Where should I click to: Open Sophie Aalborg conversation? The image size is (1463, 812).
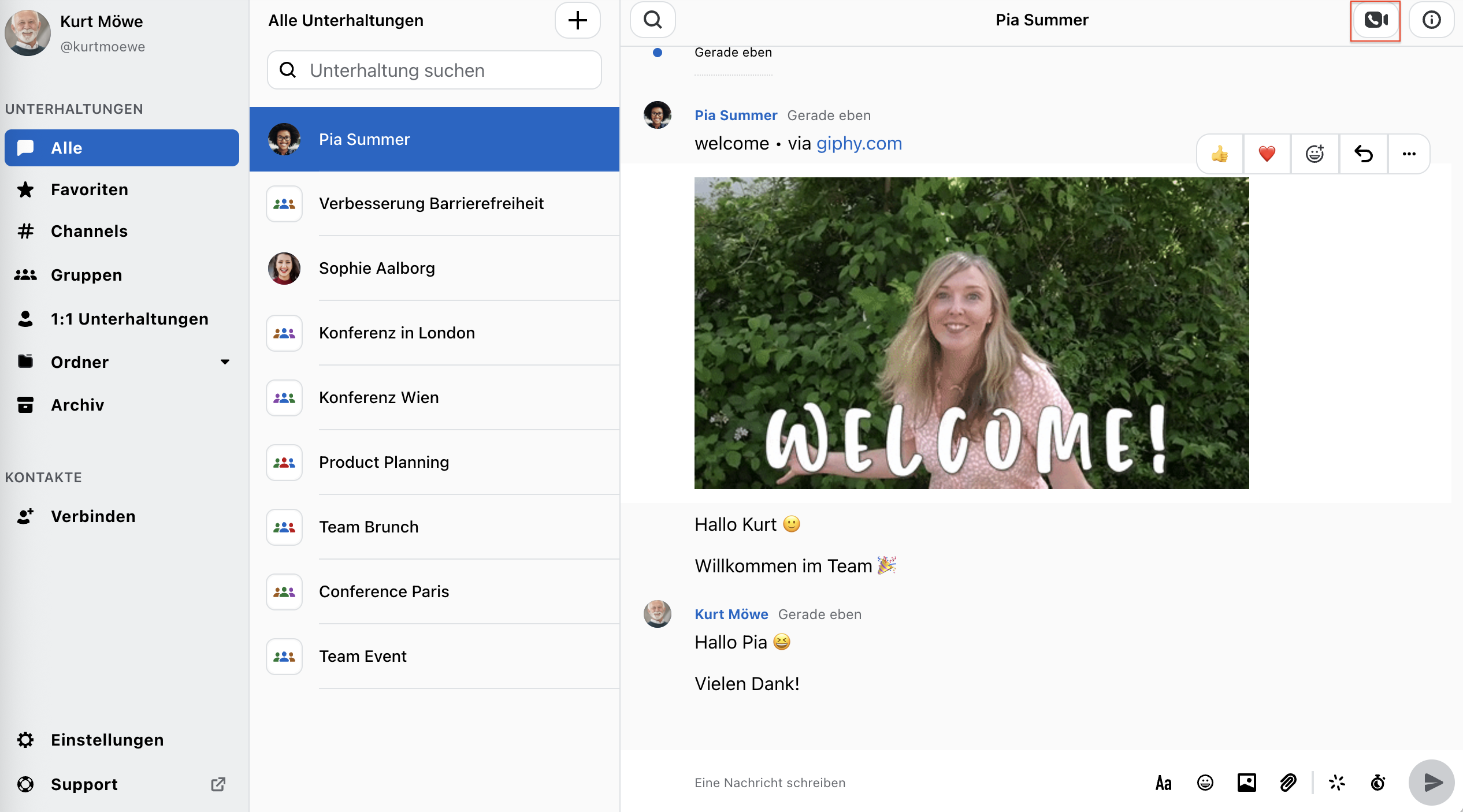pos(435,268)
